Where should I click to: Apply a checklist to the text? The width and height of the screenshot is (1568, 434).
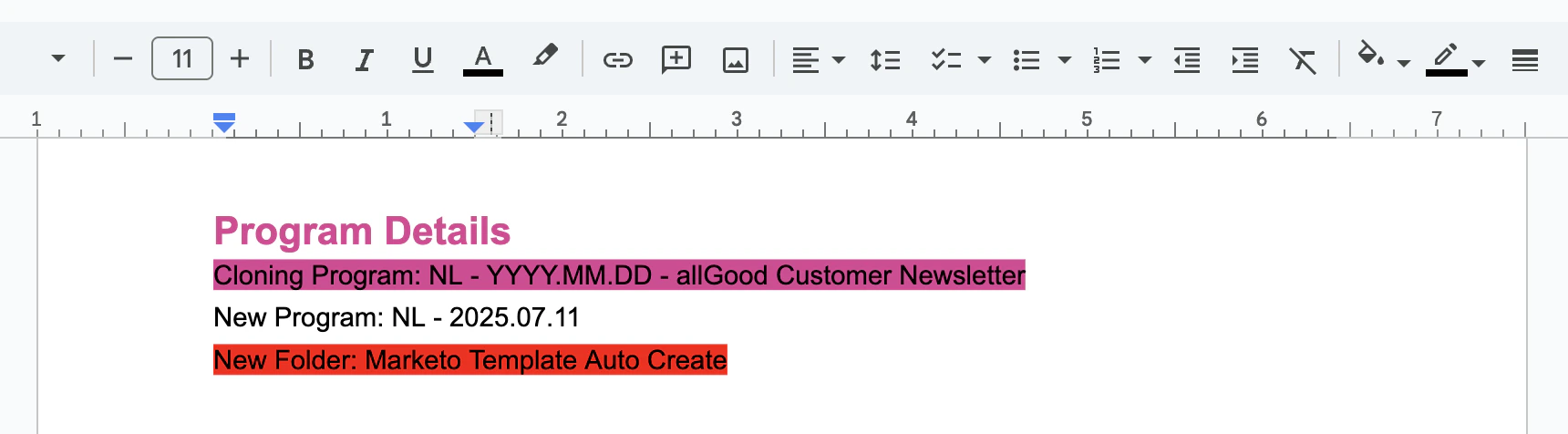coord(946,60)
